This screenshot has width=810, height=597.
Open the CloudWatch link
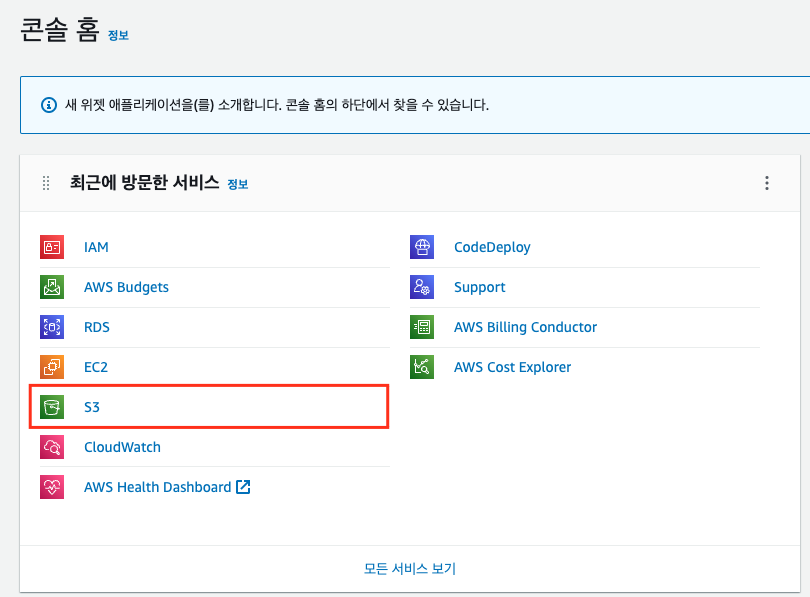pyautogui.click(x=122, y=447)
